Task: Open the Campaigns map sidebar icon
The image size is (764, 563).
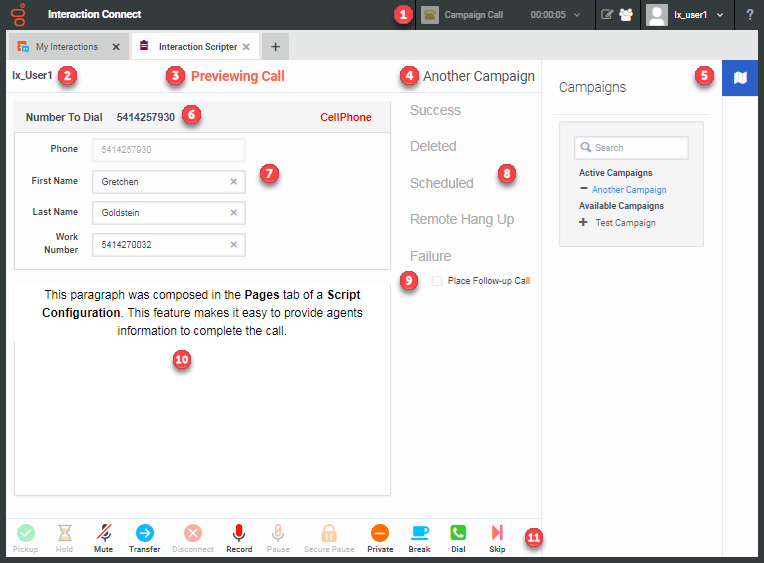Action: (x=740, y=78)
